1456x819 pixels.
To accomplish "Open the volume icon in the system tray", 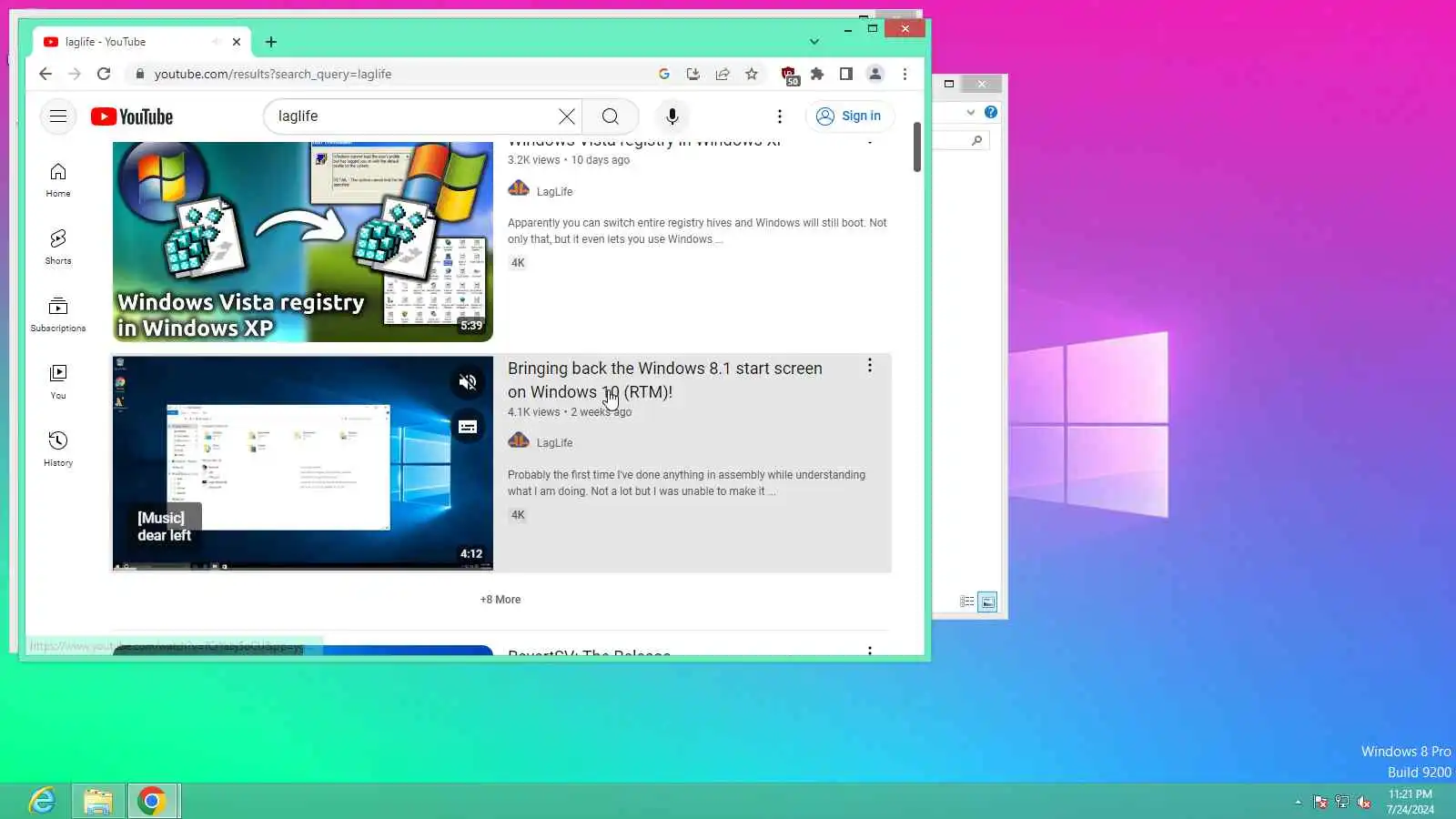I will pyautogui.click(x=1364, y=802).
